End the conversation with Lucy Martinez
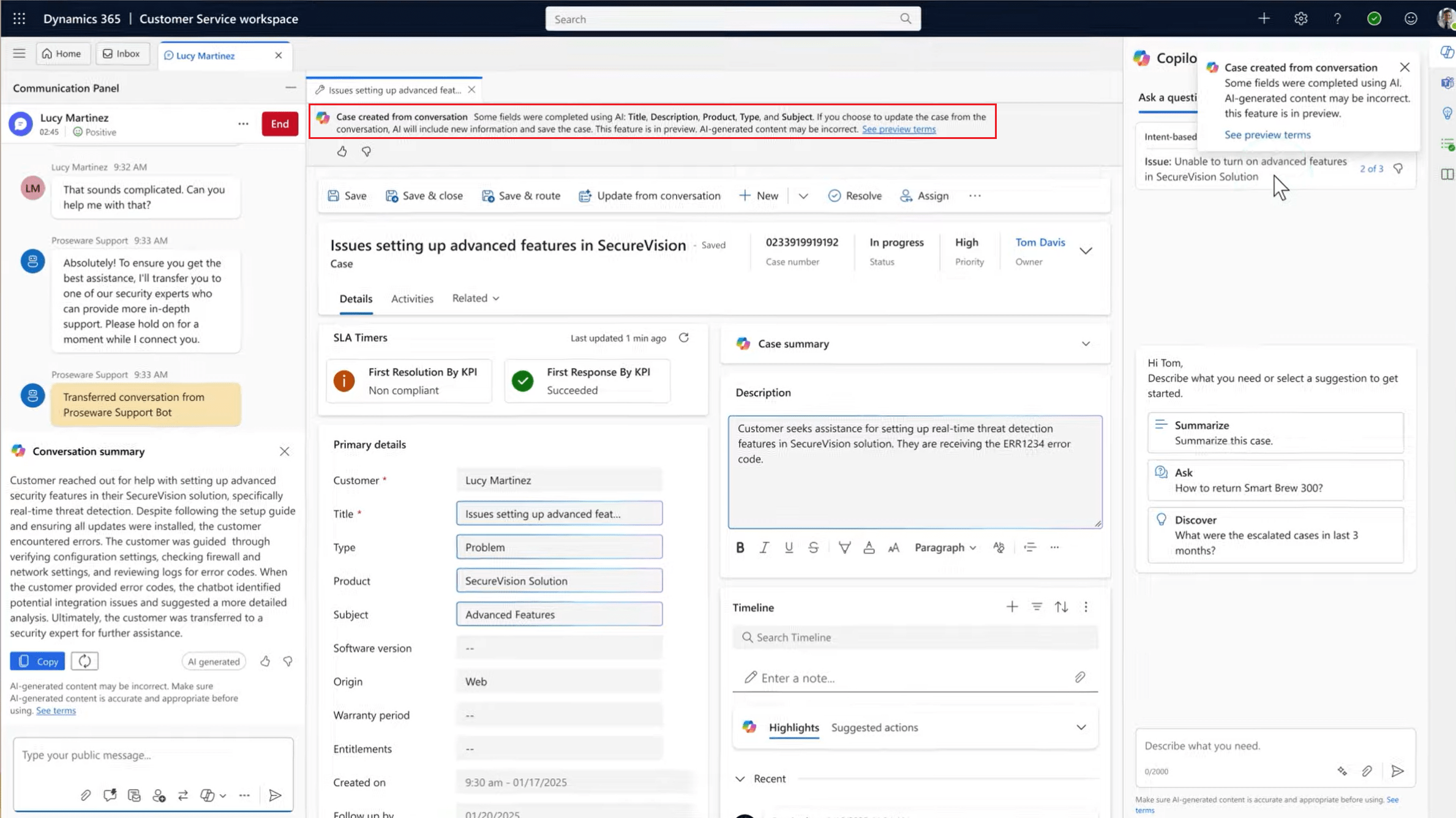This screenshot has width=1456, height=818. pyautogui.click(x=280, y=124)
